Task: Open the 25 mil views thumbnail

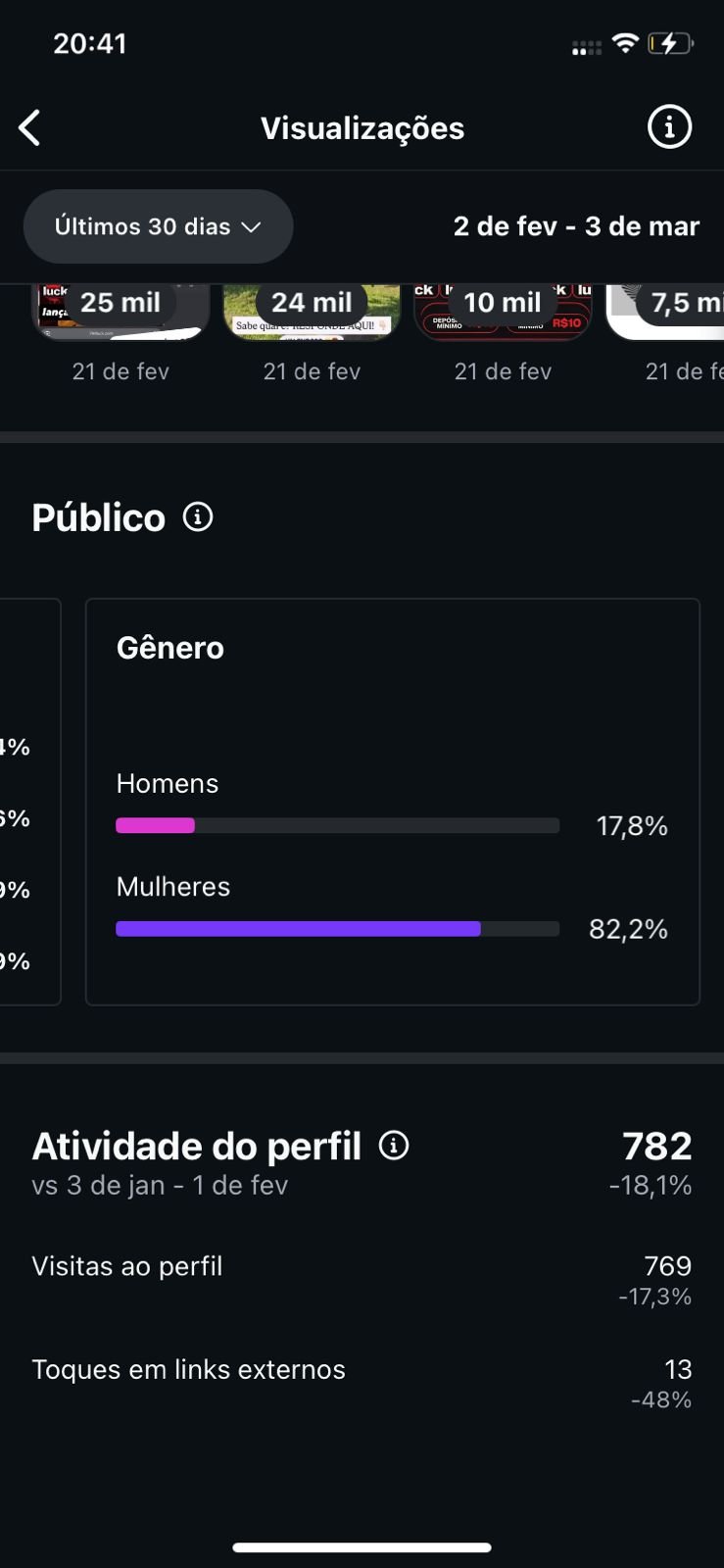Action: coord(121,312)
